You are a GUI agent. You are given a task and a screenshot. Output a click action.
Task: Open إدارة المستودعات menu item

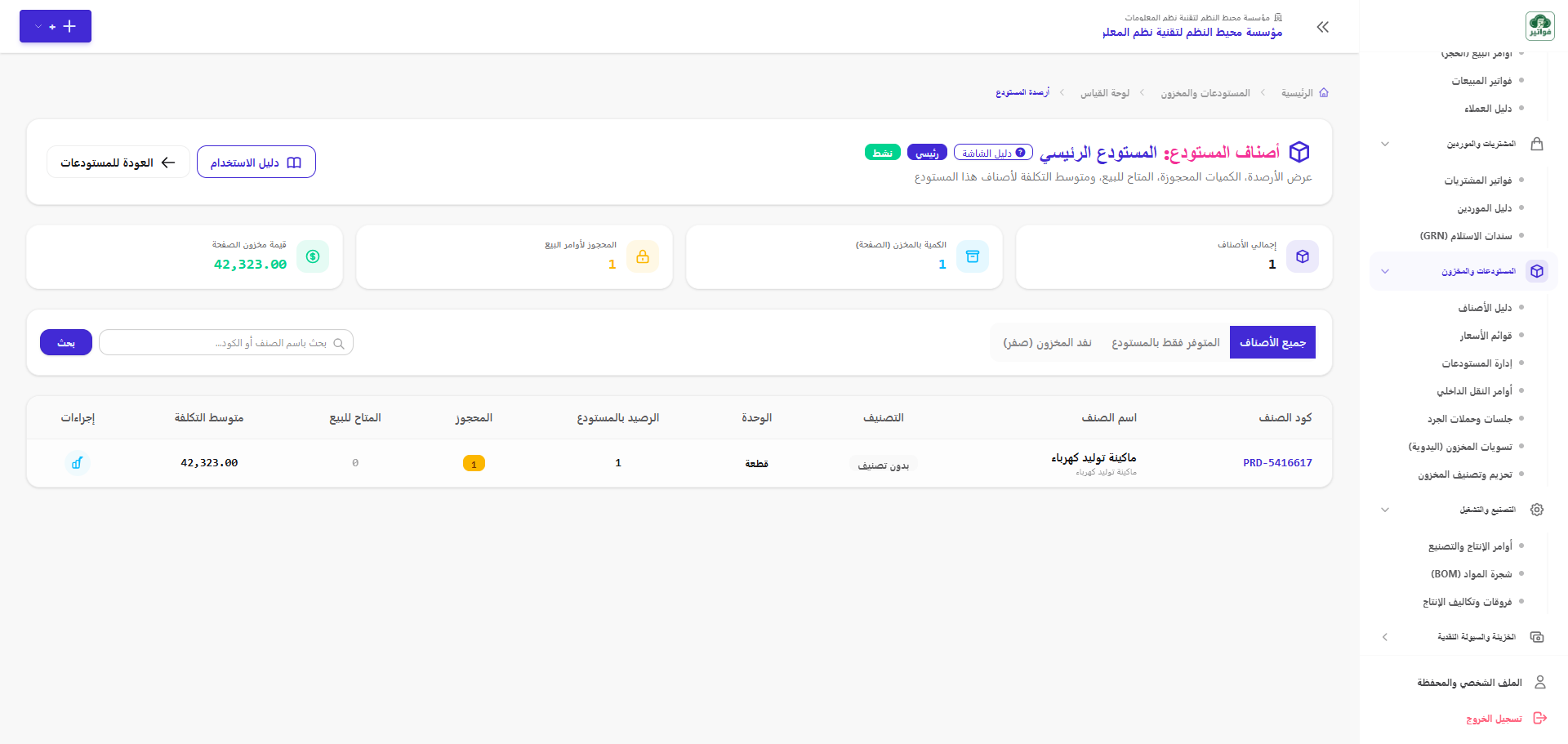point(1477,363)
